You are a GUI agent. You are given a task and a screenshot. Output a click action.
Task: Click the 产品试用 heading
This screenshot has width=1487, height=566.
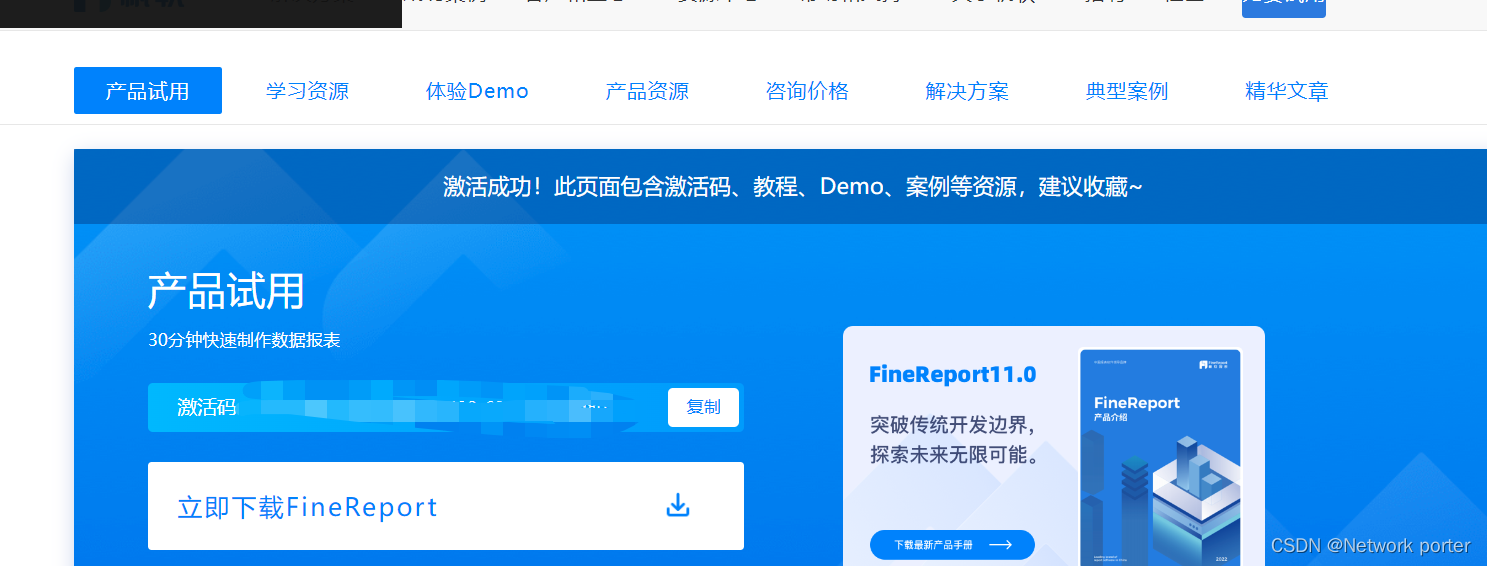tap(226, 291)
